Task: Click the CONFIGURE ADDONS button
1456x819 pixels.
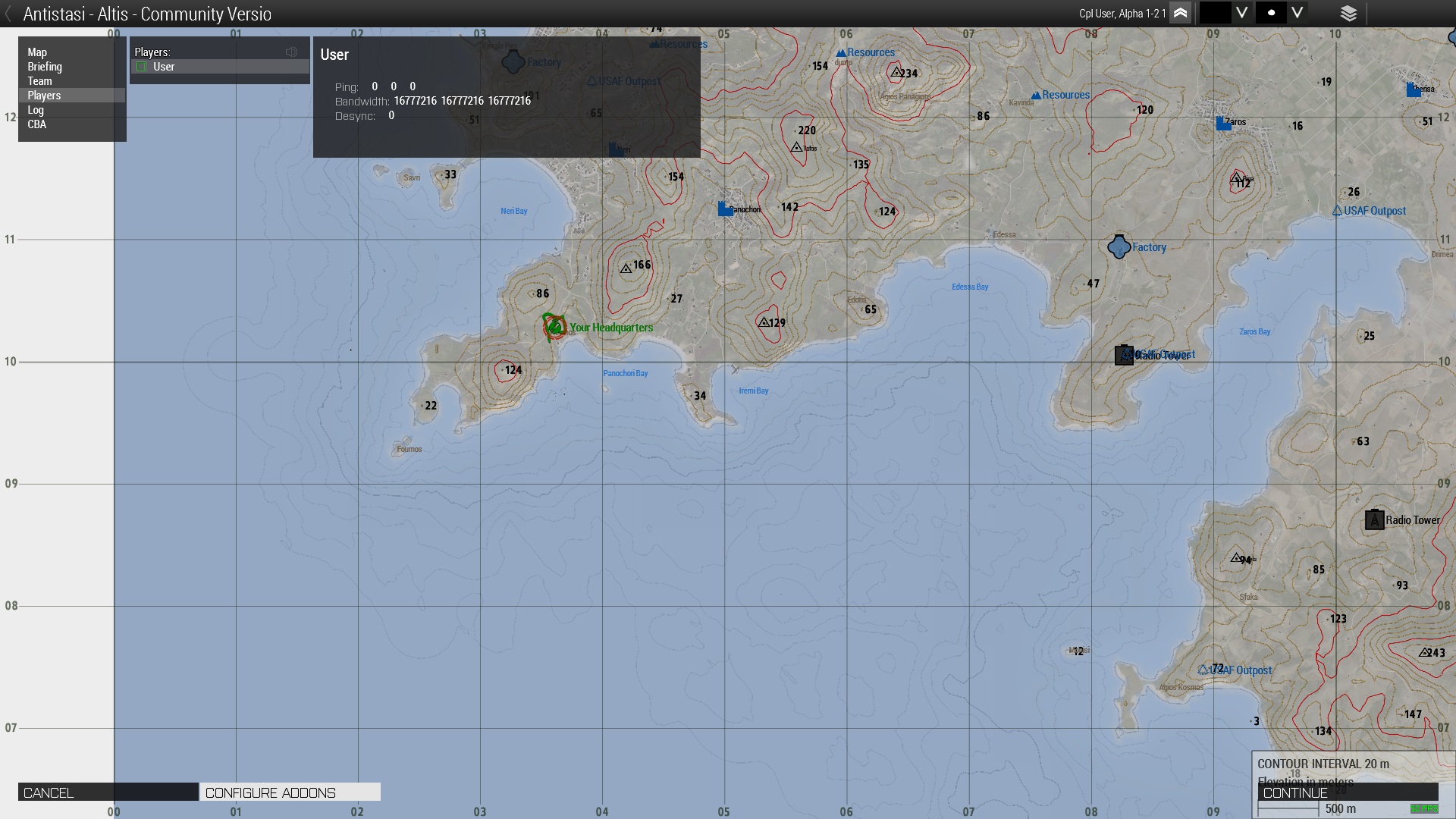Action: click(x=290, y=792)
